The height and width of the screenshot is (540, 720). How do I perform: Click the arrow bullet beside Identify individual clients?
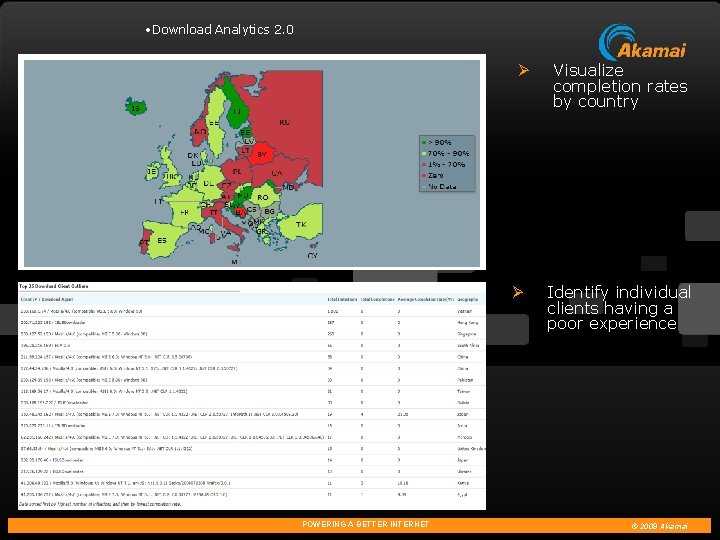tap(518, 292)
